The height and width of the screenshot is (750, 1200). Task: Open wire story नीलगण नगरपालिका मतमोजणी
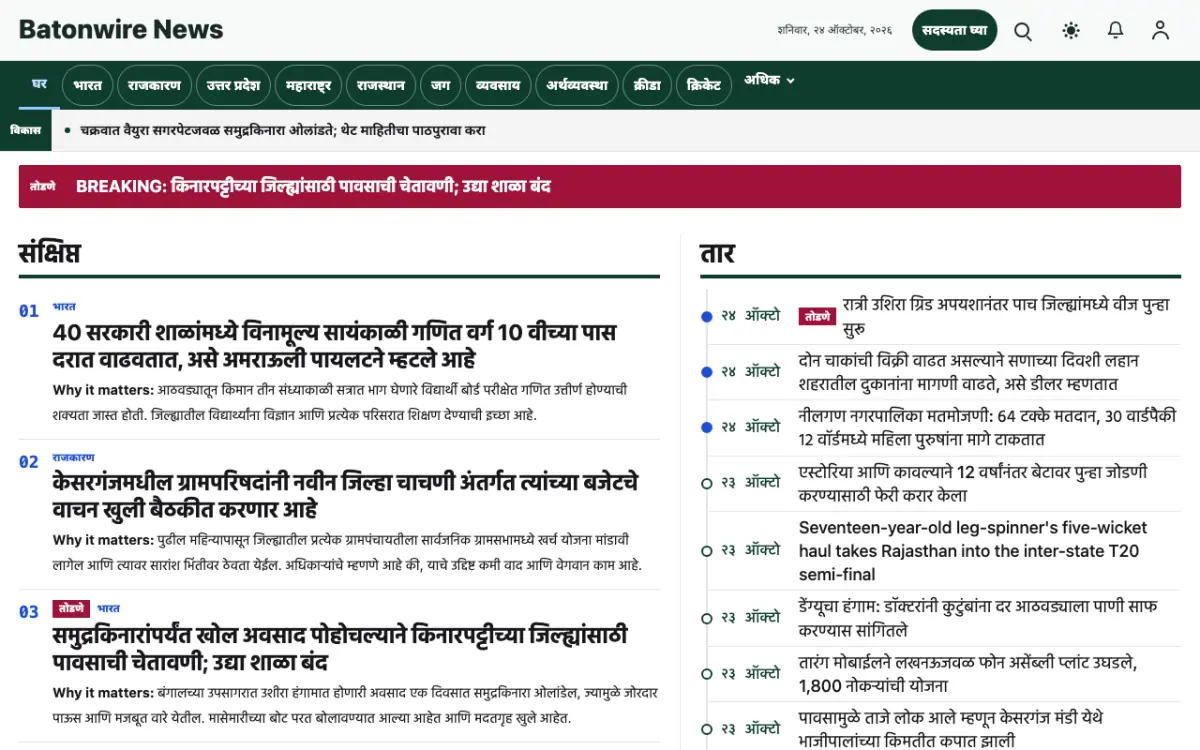pos(988,427)
